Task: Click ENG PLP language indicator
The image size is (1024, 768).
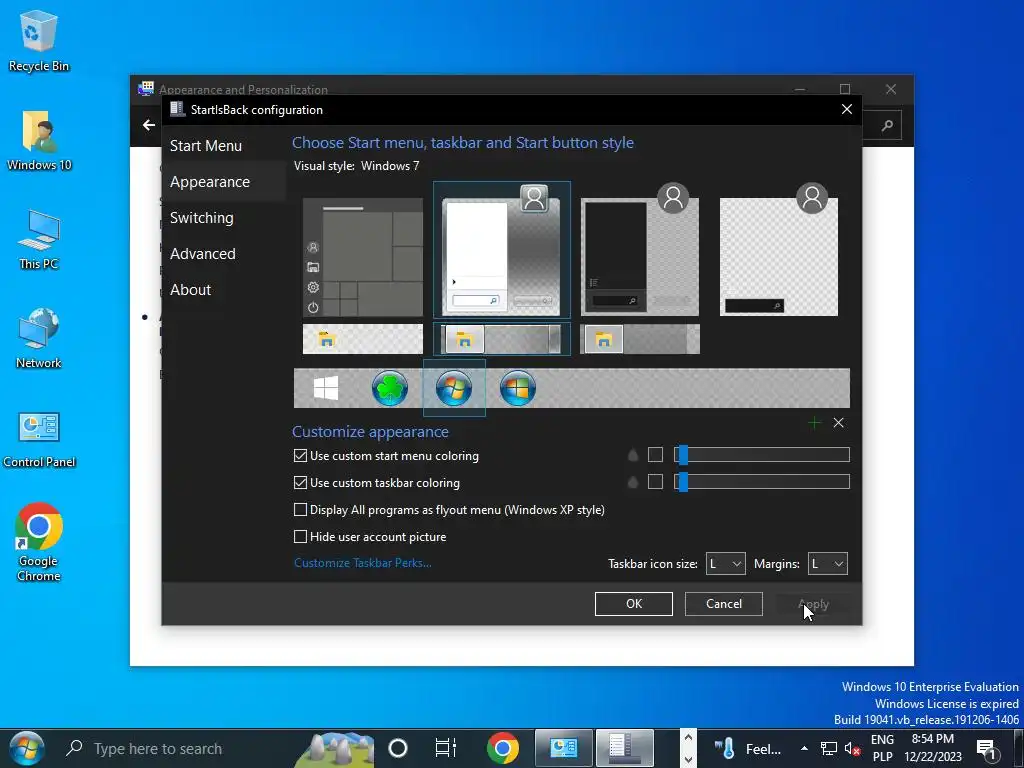Action: [x=882, y=748]
